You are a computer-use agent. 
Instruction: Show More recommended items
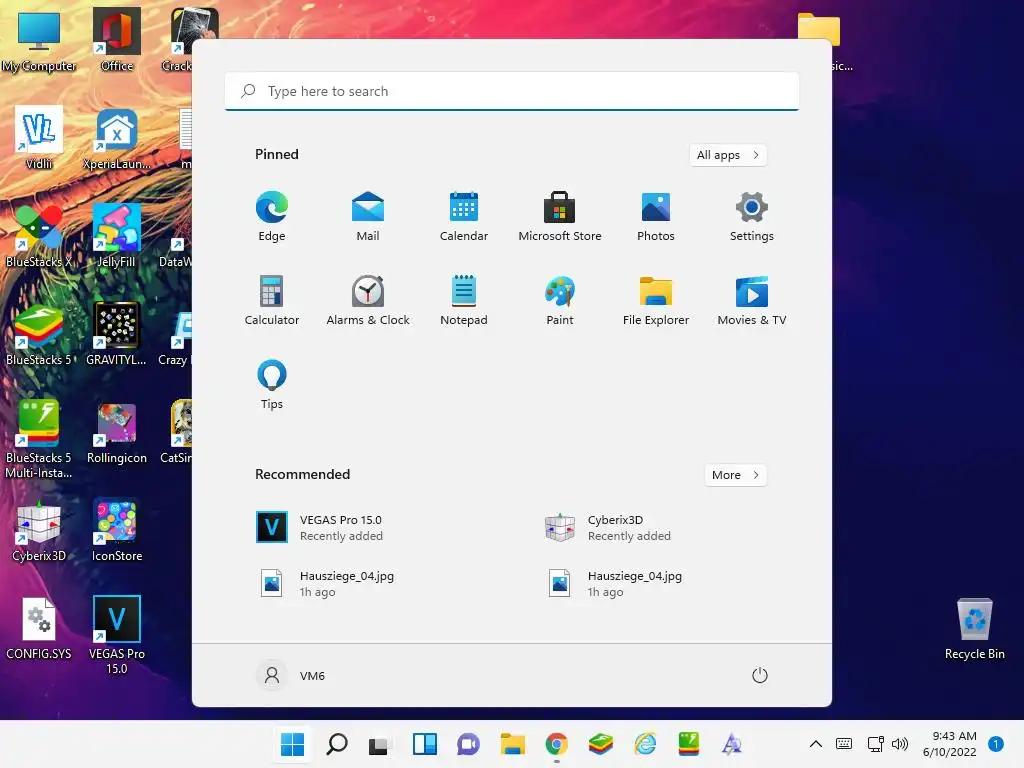[x=735, y=475]
